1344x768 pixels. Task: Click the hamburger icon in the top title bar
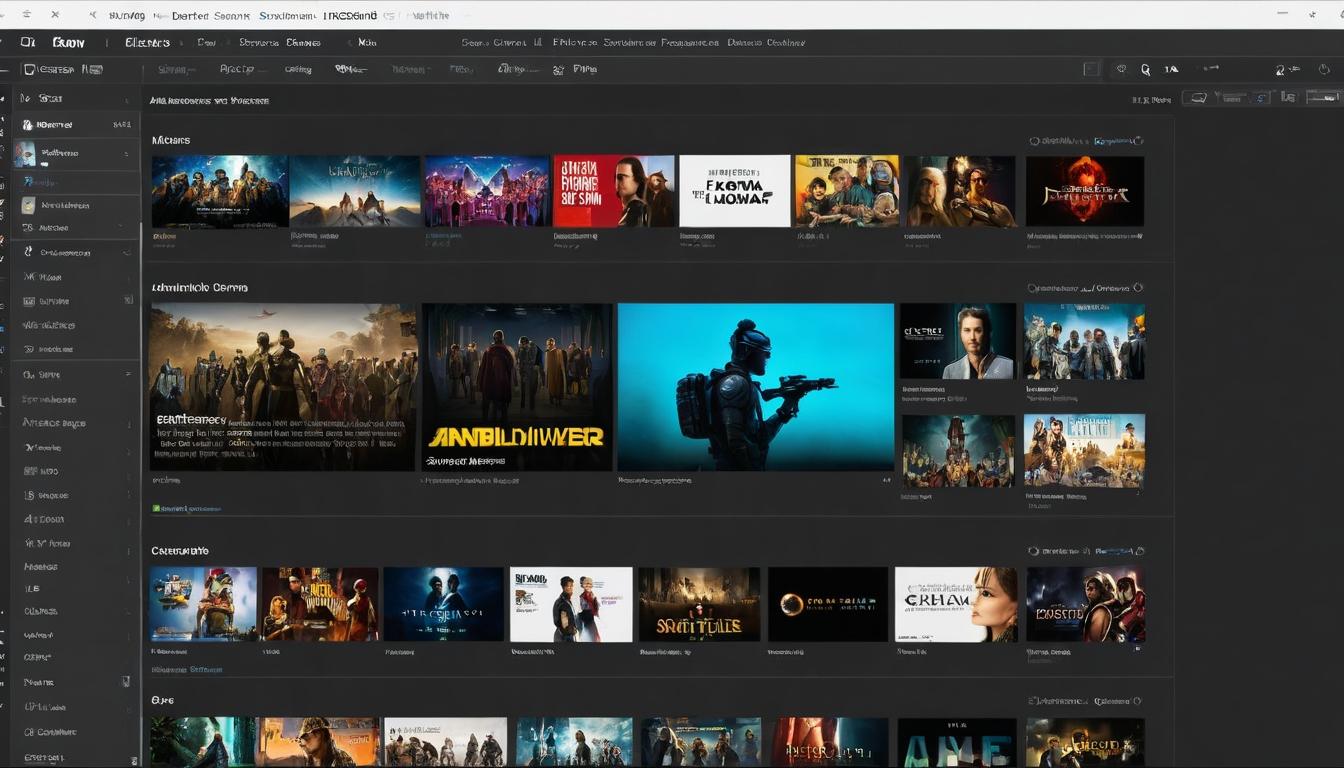[x=26, y=15]
